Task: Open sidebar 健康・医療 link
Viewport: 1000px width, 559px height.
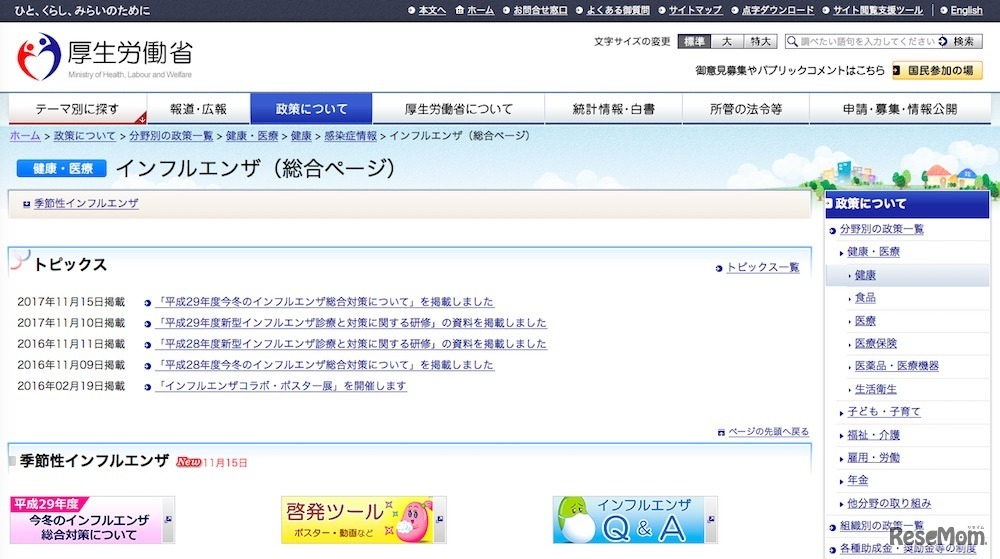Action: [873, 252]
